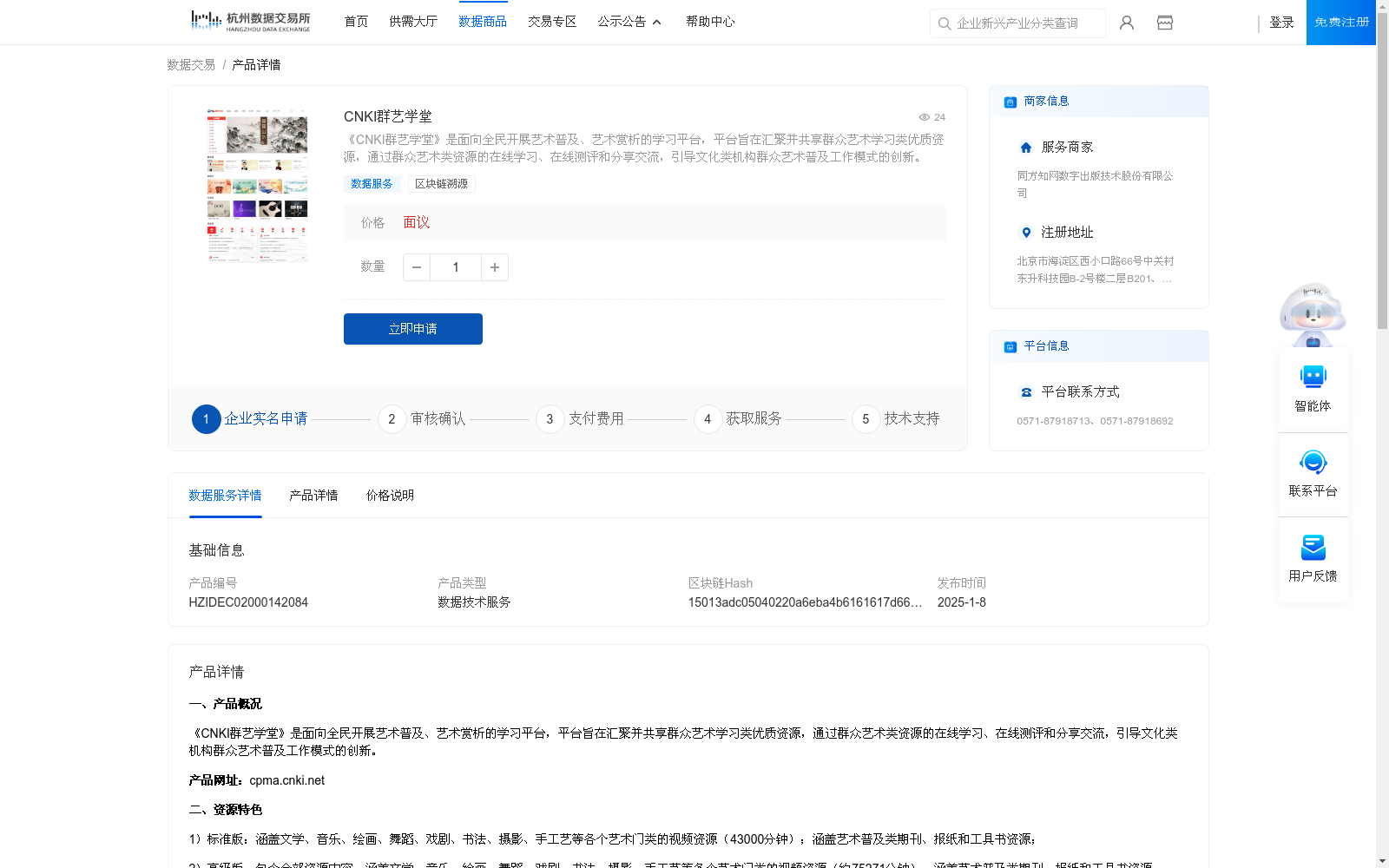Screen dimensions: 1389x868
Task: Click the 平台联系方式 phone icon
Action: click(1026, 392)
